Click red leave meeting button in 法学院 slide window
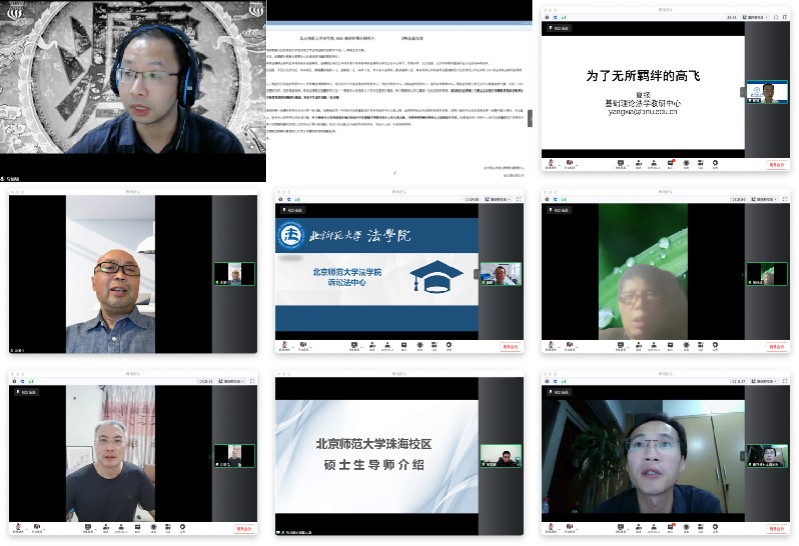Viewport: 799px width, 546px height. (511, 346)
